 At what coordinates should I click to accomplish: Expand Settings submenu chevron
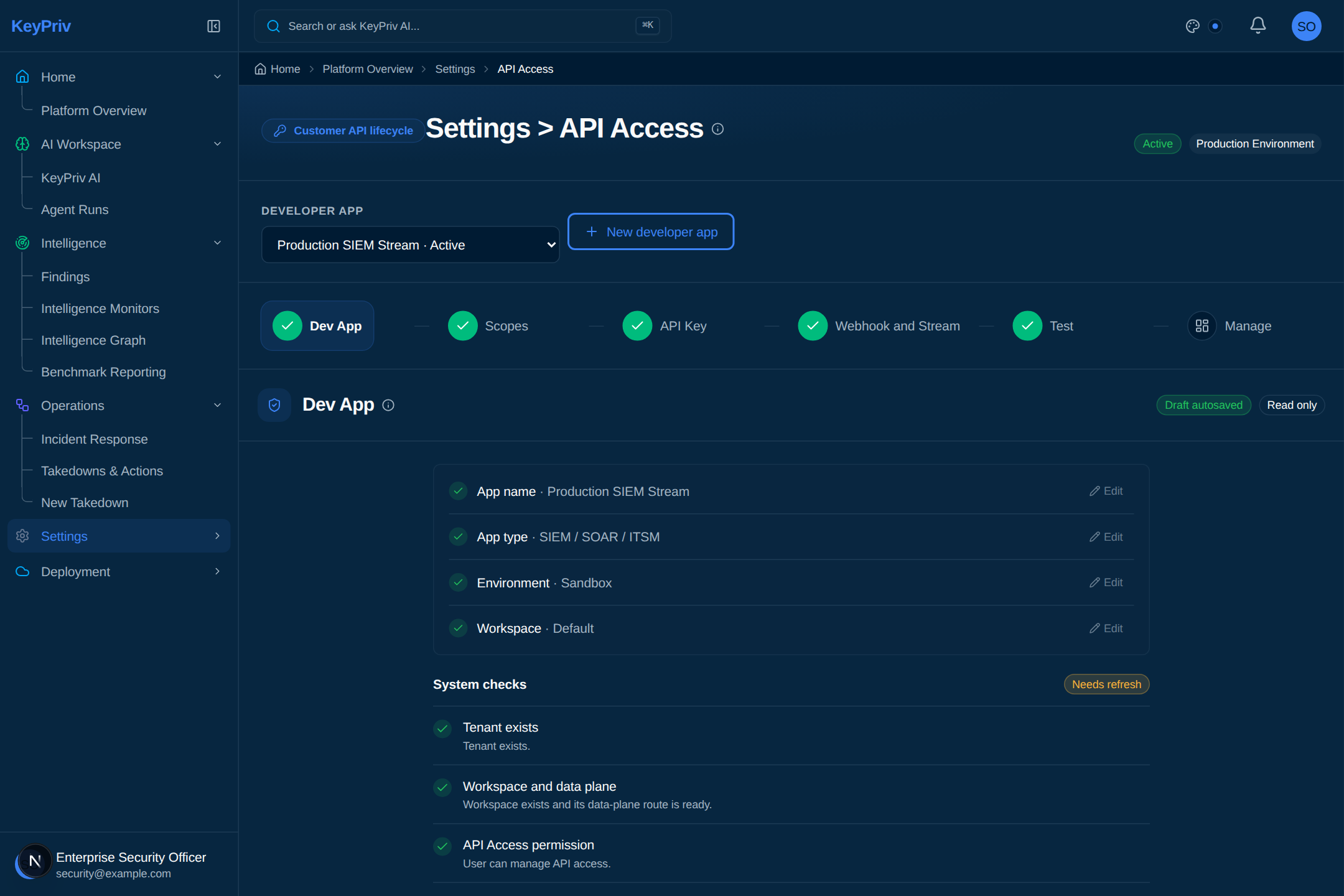pyautogui.click(x=217, y=536)
